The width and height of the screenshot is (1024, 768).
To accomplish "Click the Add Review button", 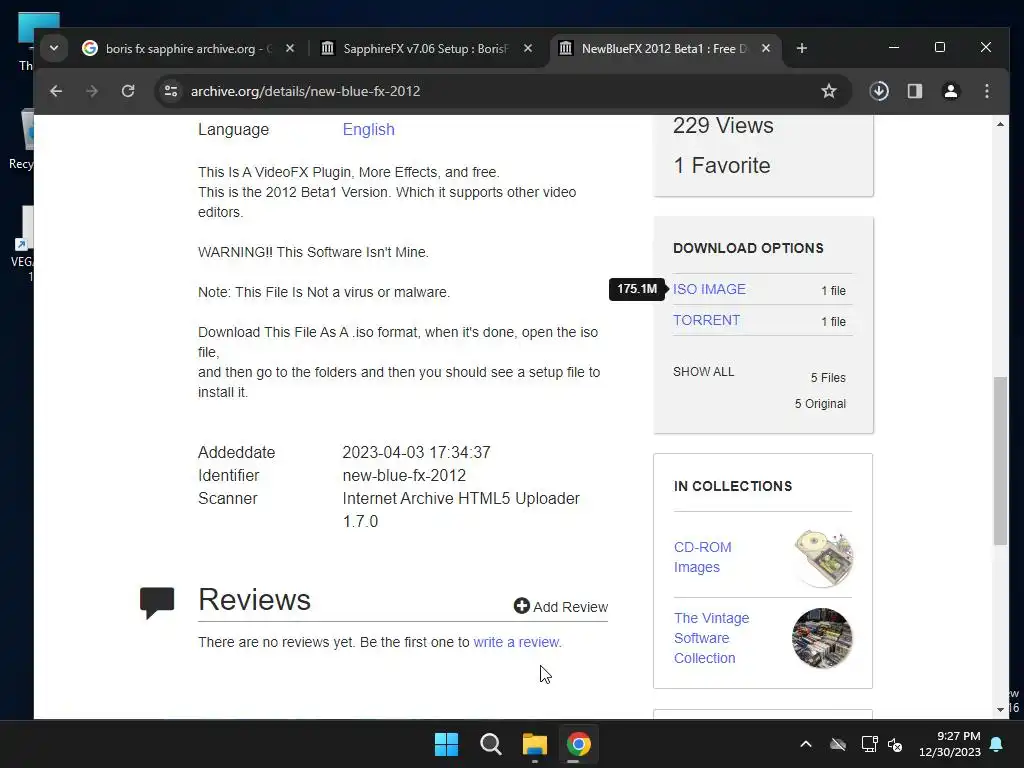I will (x=560, y=607).
